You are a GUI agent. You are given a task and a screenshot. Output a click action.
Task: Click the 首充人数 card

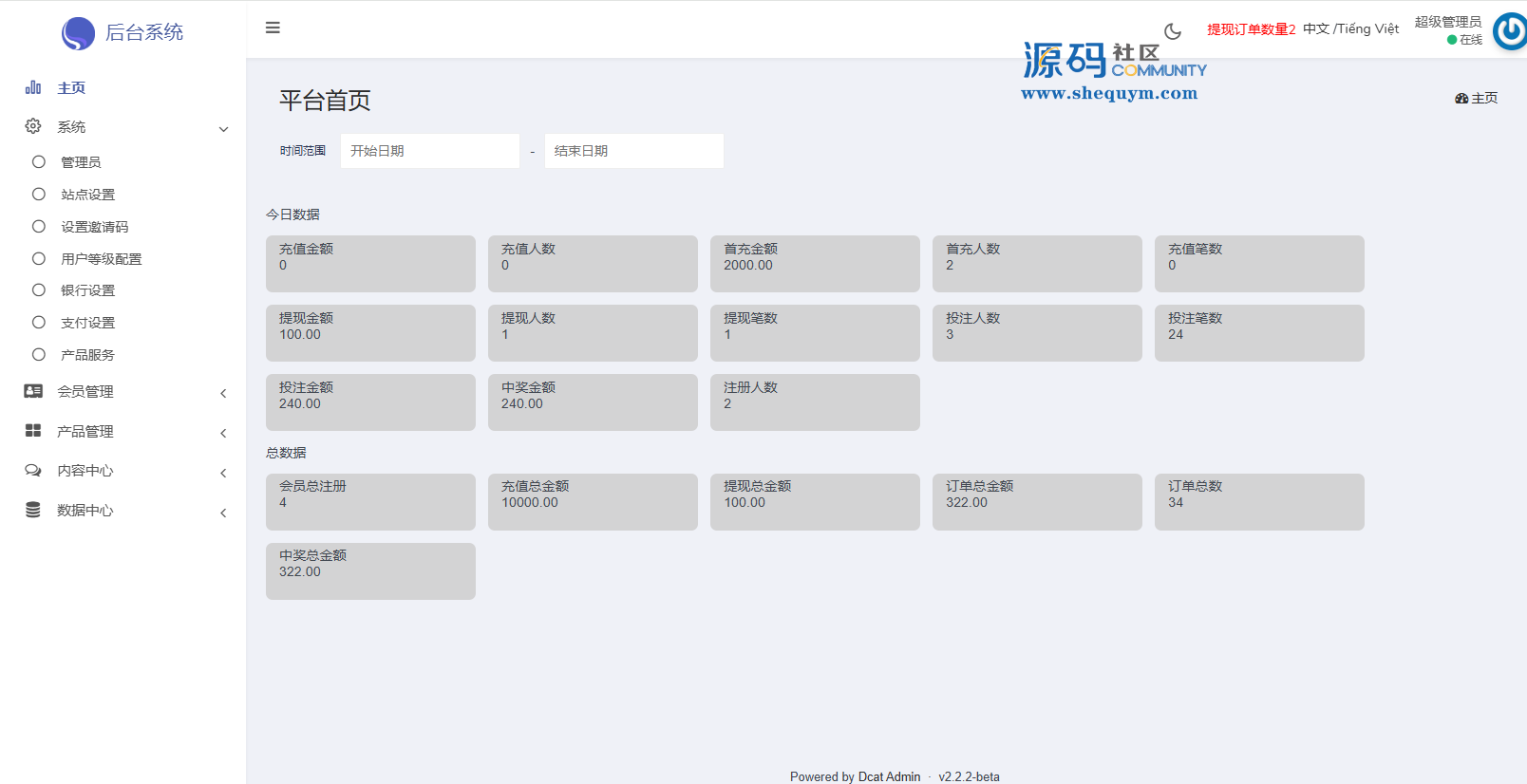click(1037, 264)
